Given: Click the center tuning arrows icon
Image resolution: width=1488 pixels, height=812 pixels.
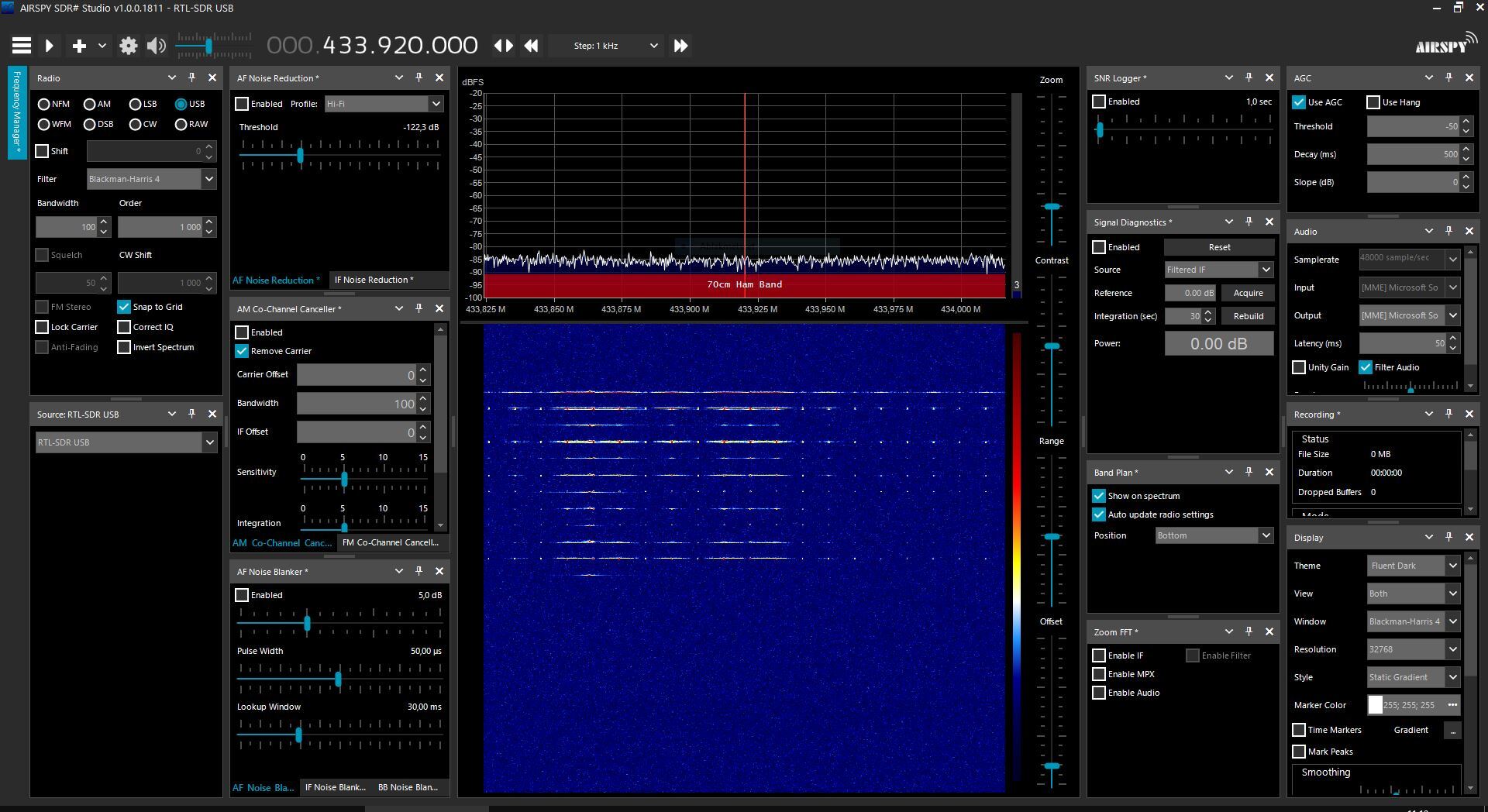Looking at the screenshot, I should [x=504, y=46].
